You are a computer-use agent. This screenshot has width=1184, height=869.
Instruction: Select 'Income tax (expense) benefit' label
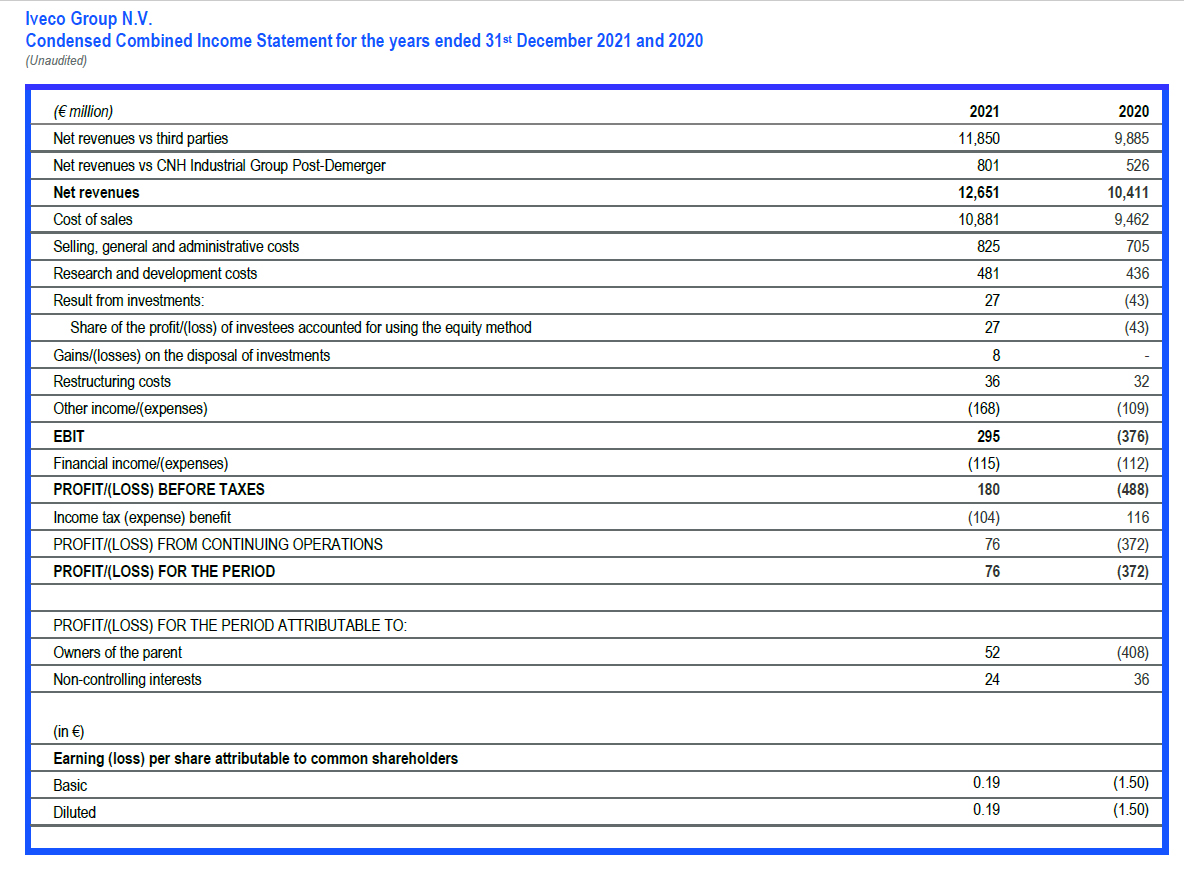(142, 518)
